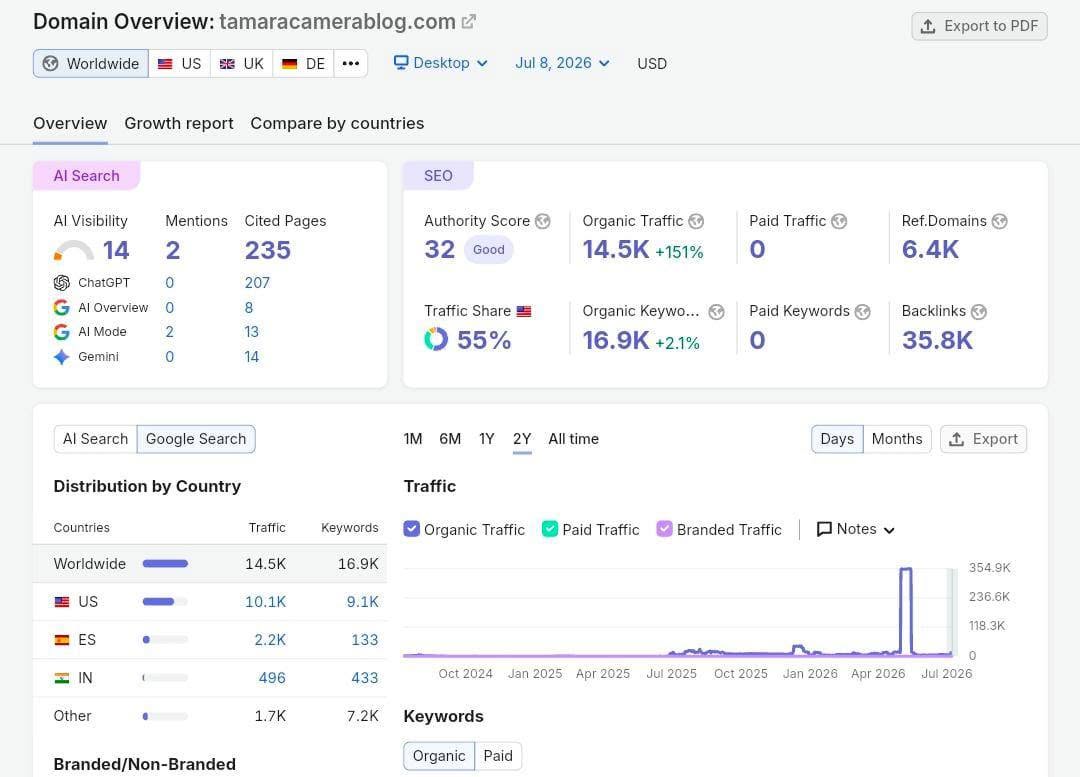The image size is (1080, 777).
Task: Click the Gemini sparkle icon
Action: pyautogui.click(x=61, y=357)
